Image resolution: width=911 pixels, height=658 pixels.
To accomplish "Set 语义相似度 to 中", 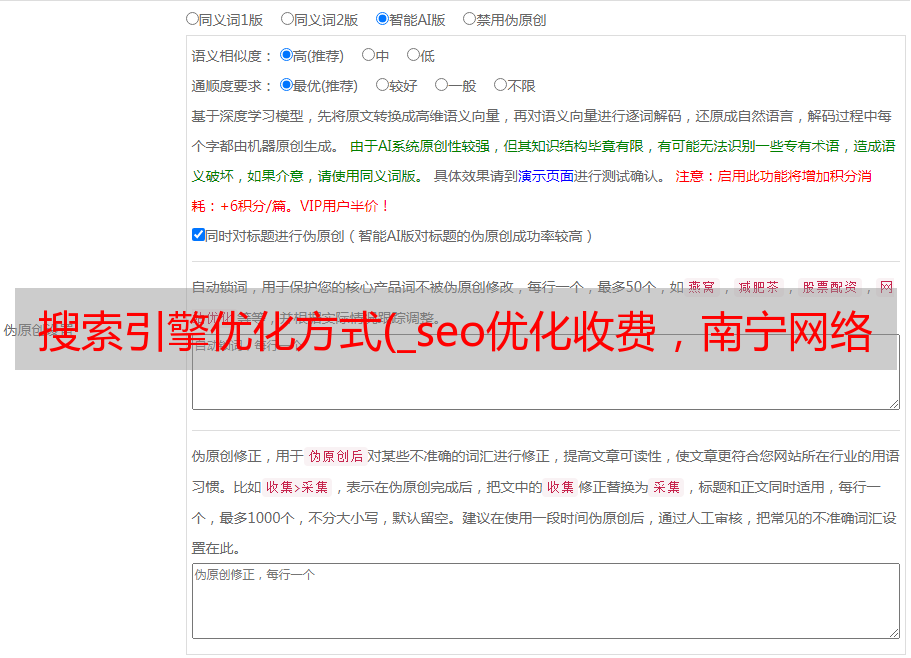I will pyautogui.click(x=368, y=55).
